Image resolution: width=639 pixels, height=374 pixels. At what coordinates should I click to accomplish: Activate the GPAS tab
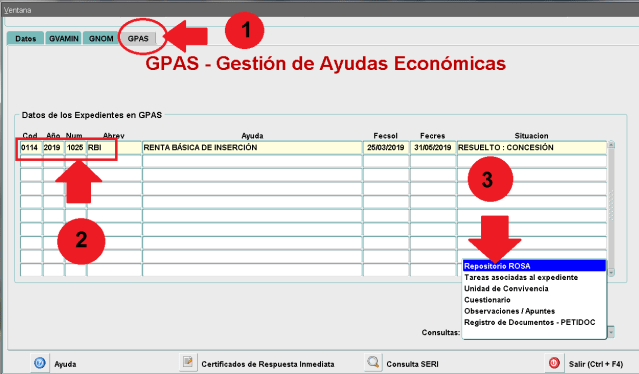pyautogui.click(x=138, y=38)
